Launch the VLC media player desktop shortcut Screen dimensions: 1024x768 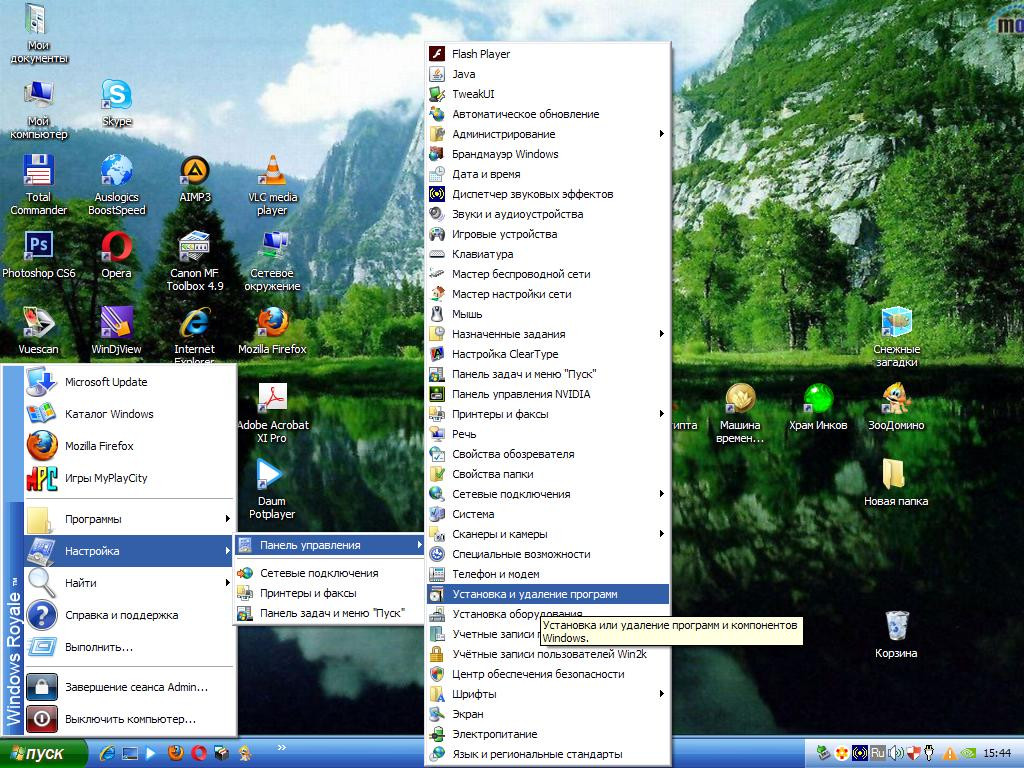[272, 174]
